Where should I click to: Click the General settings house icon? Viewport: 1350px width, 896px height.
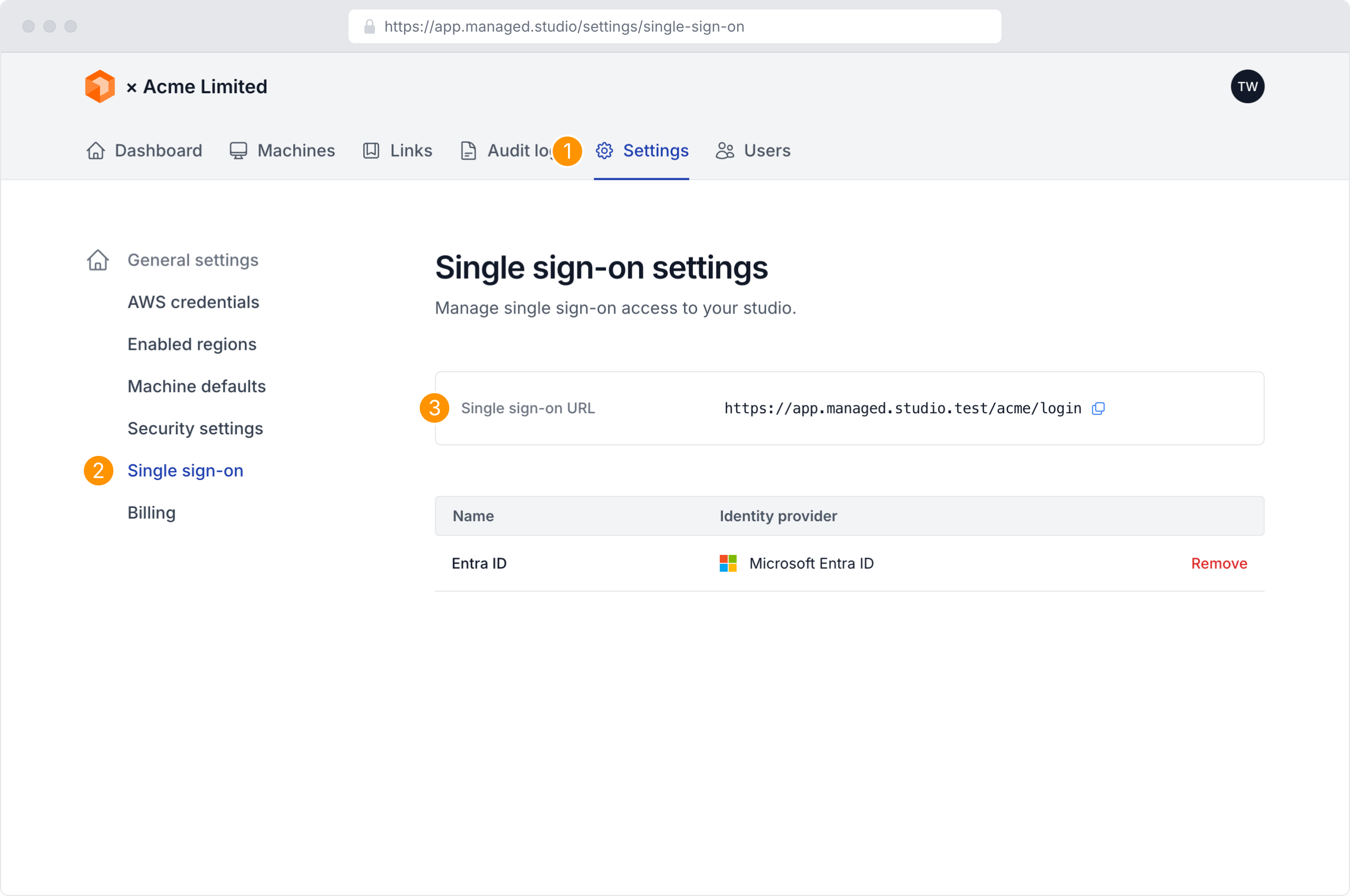[x=98, y=260]
